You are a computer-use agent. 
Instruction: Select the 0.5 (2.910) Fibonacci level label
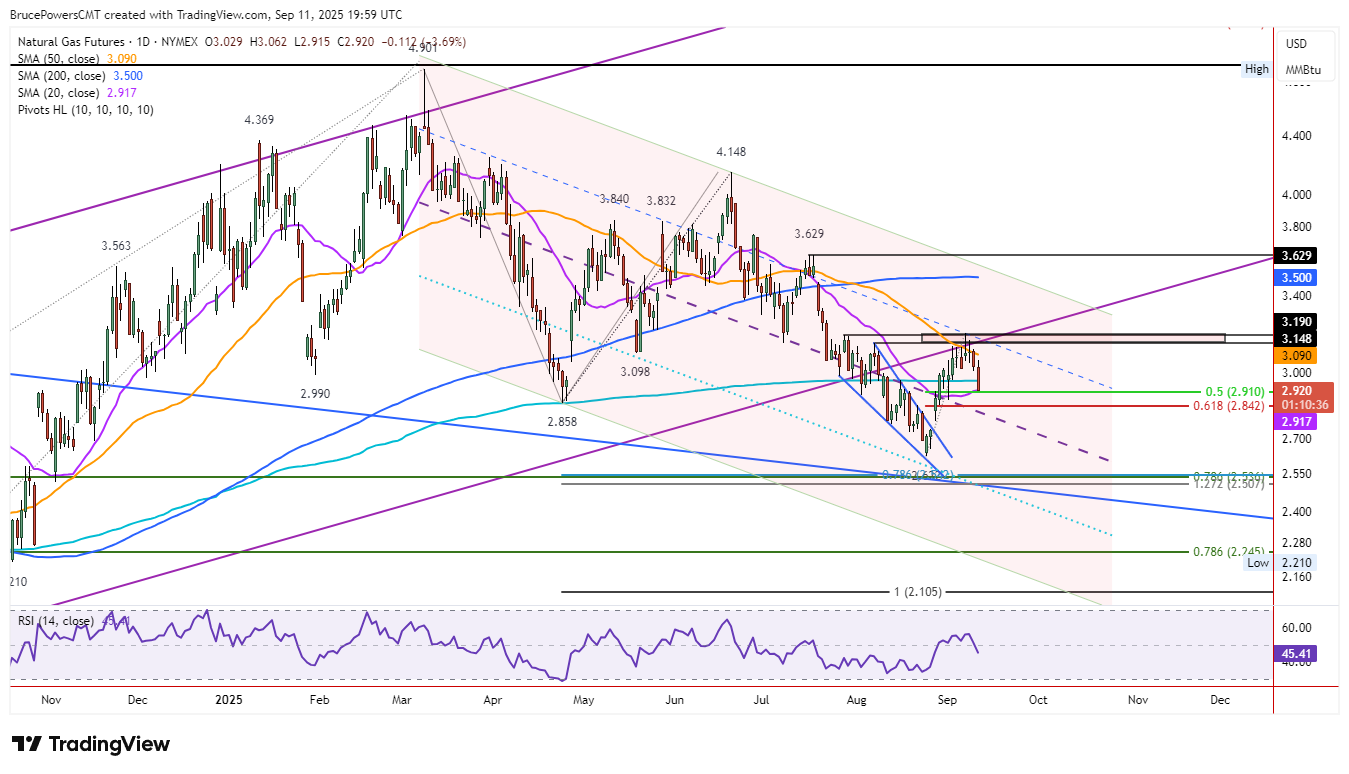coord(1233,391)
